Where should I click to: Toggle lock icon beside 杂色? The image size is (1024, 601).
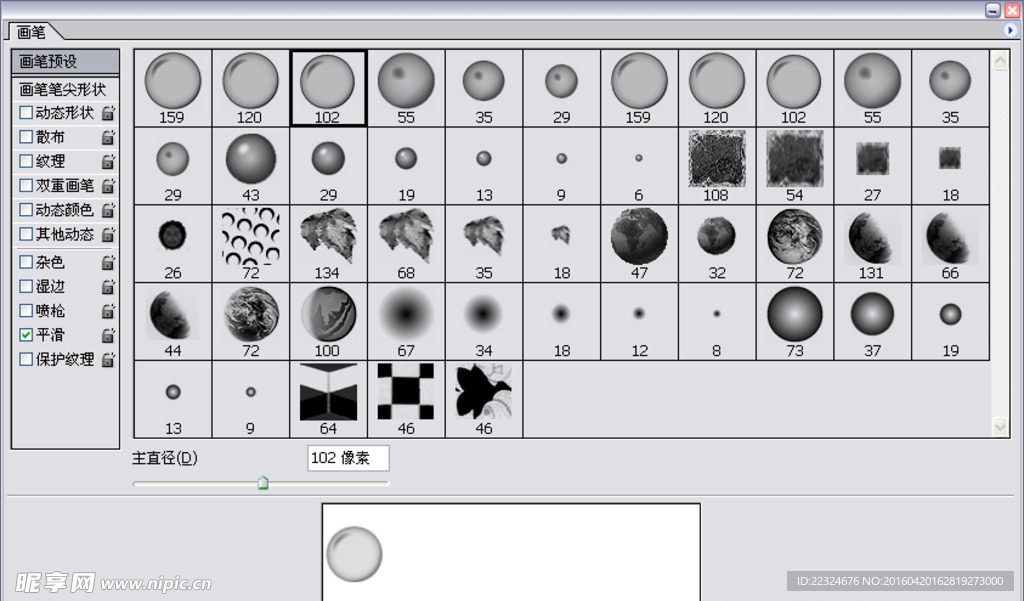click(108, 262)
